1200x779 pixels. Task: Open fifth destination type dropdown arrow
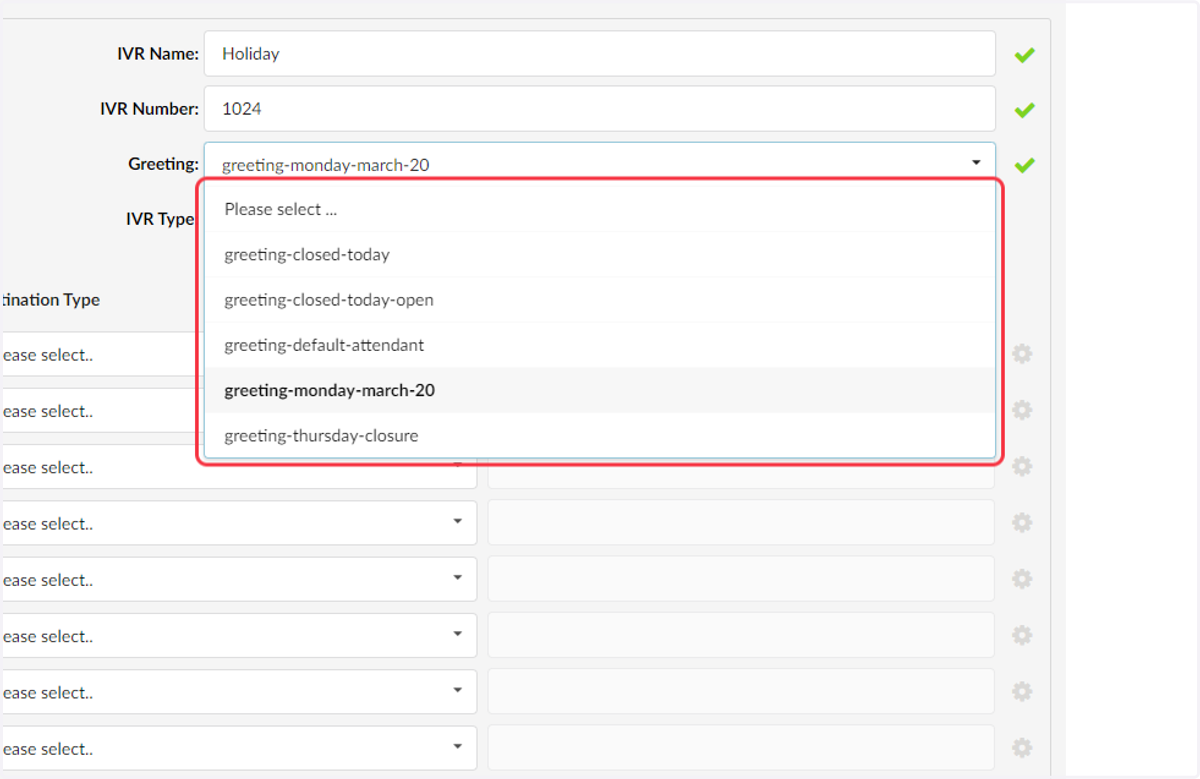coord(458,577)
